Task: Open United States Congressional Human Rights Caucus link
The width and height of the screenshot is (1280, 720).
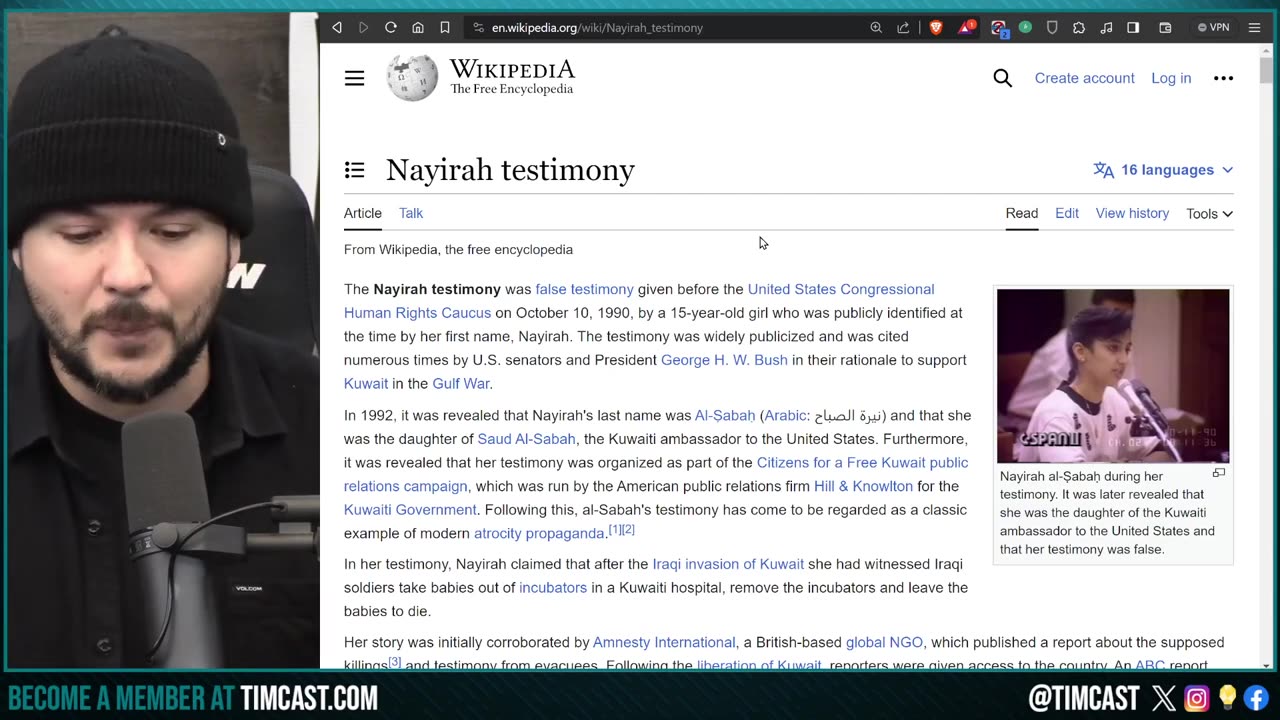Action: coord(841,289)
